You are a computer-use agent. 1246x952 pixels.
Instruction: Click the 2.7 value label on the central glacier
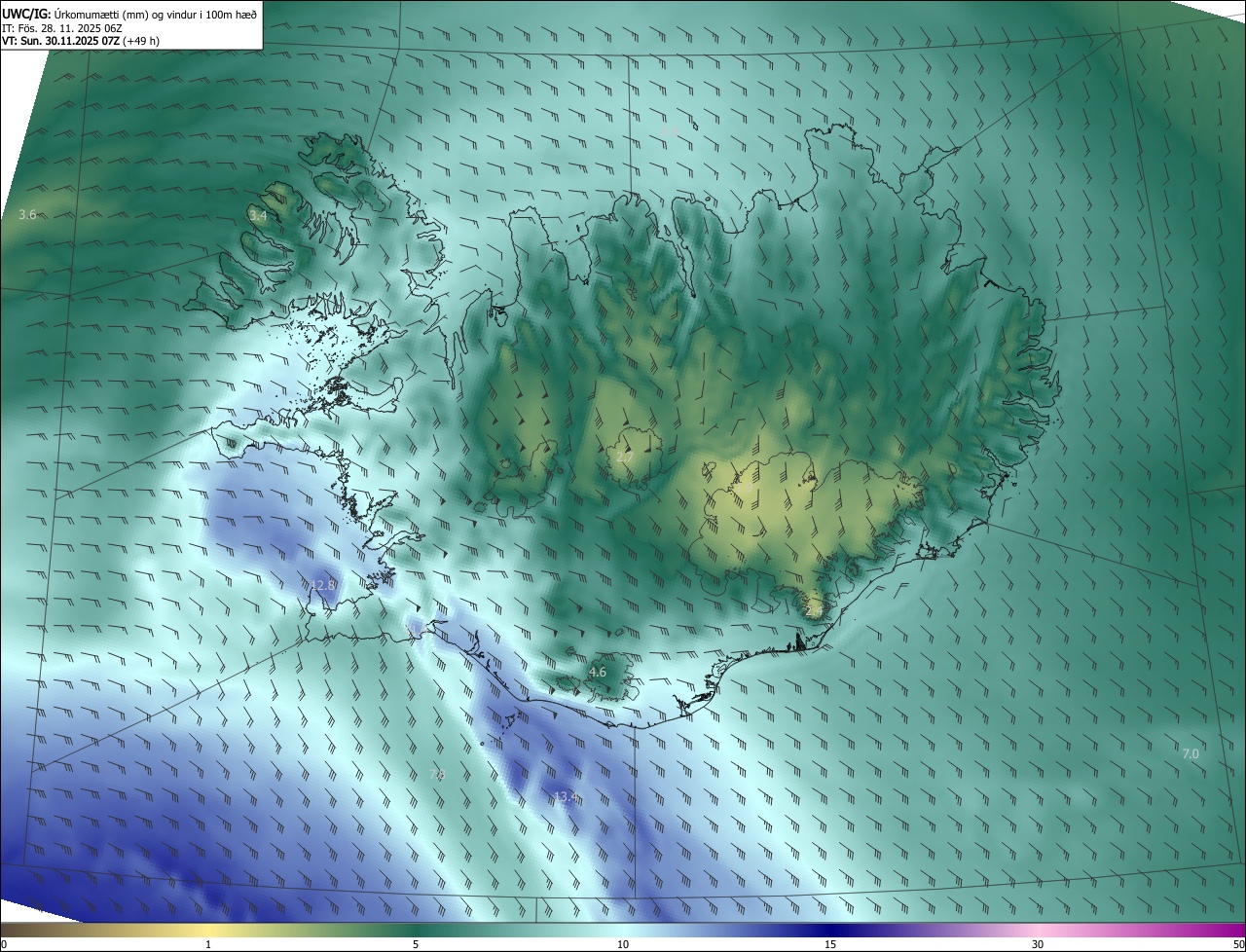625,457
